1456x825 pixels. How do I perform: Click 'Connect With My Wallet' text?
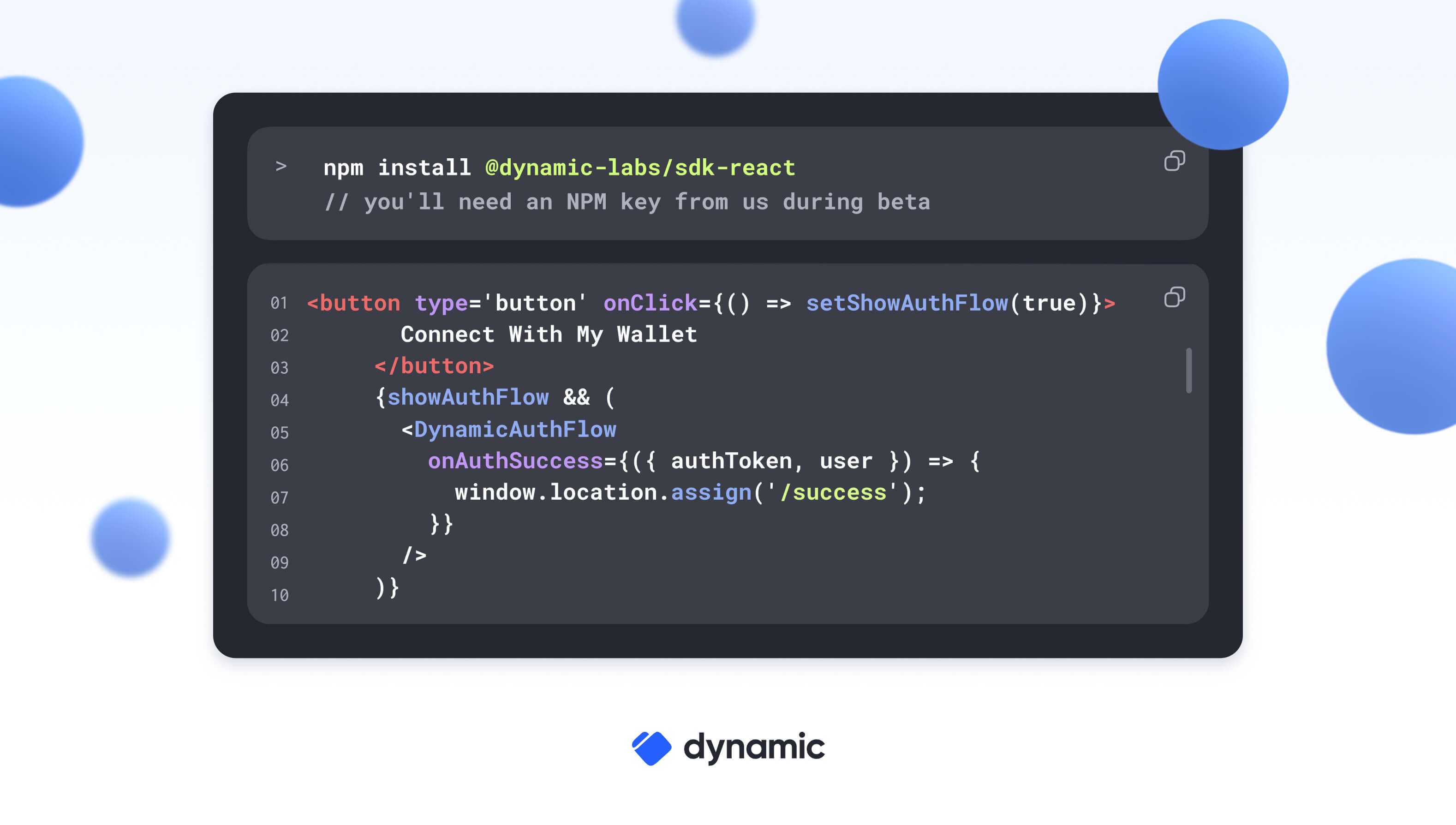click(549, 335)
